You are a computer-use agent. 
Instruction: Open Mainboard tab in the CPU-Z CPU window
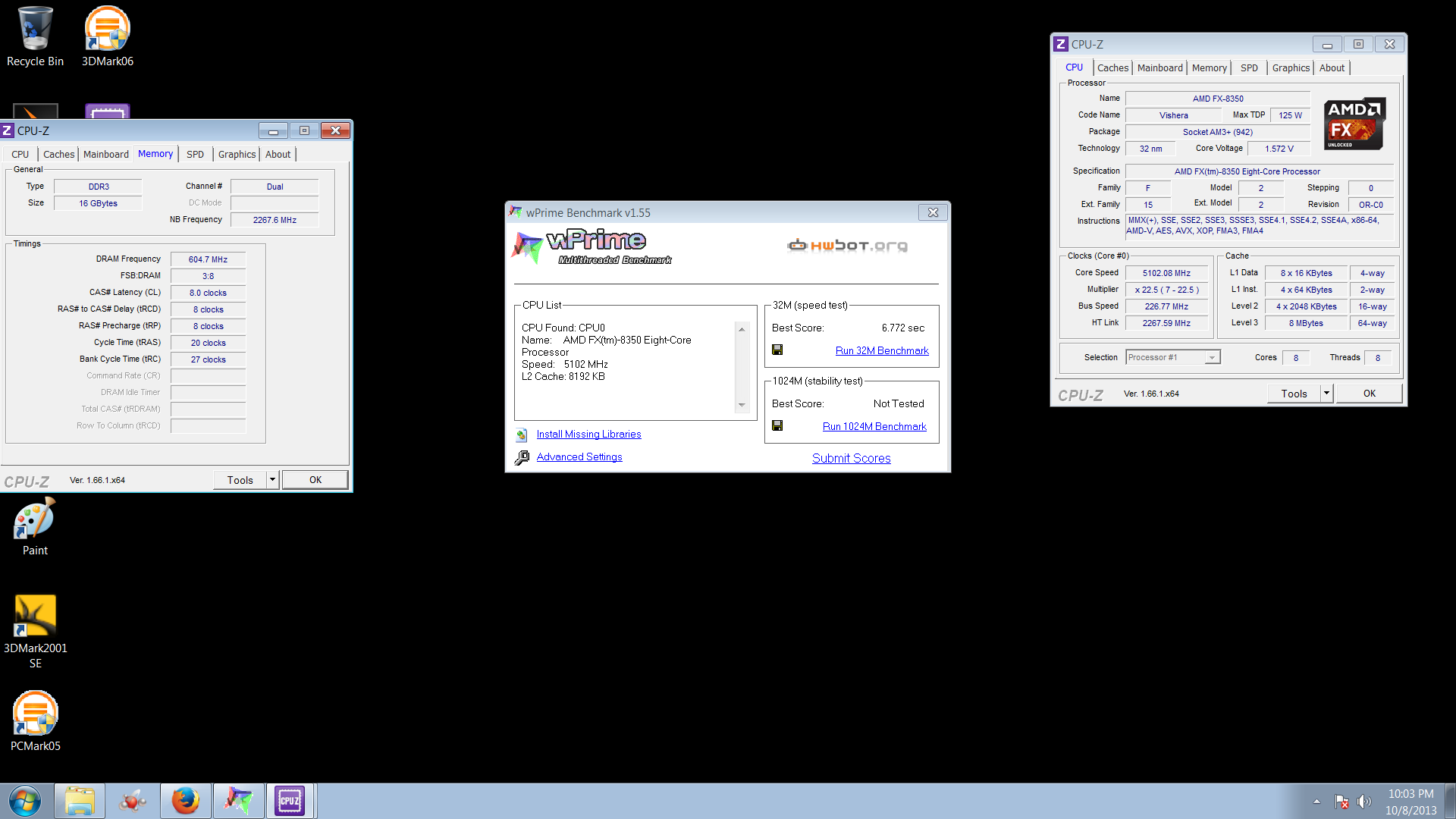[1159, 67]
